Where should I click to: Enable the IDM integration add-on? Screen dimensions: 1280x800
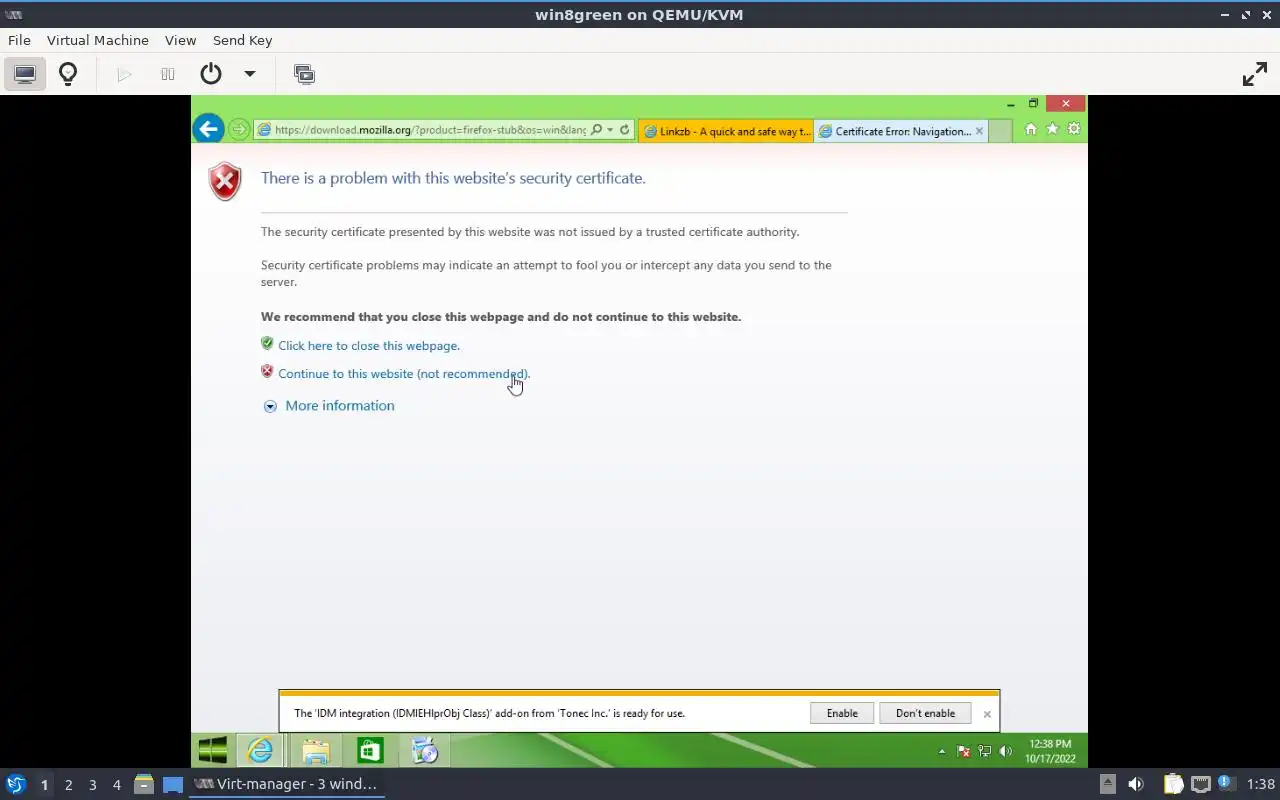point(842,713)
